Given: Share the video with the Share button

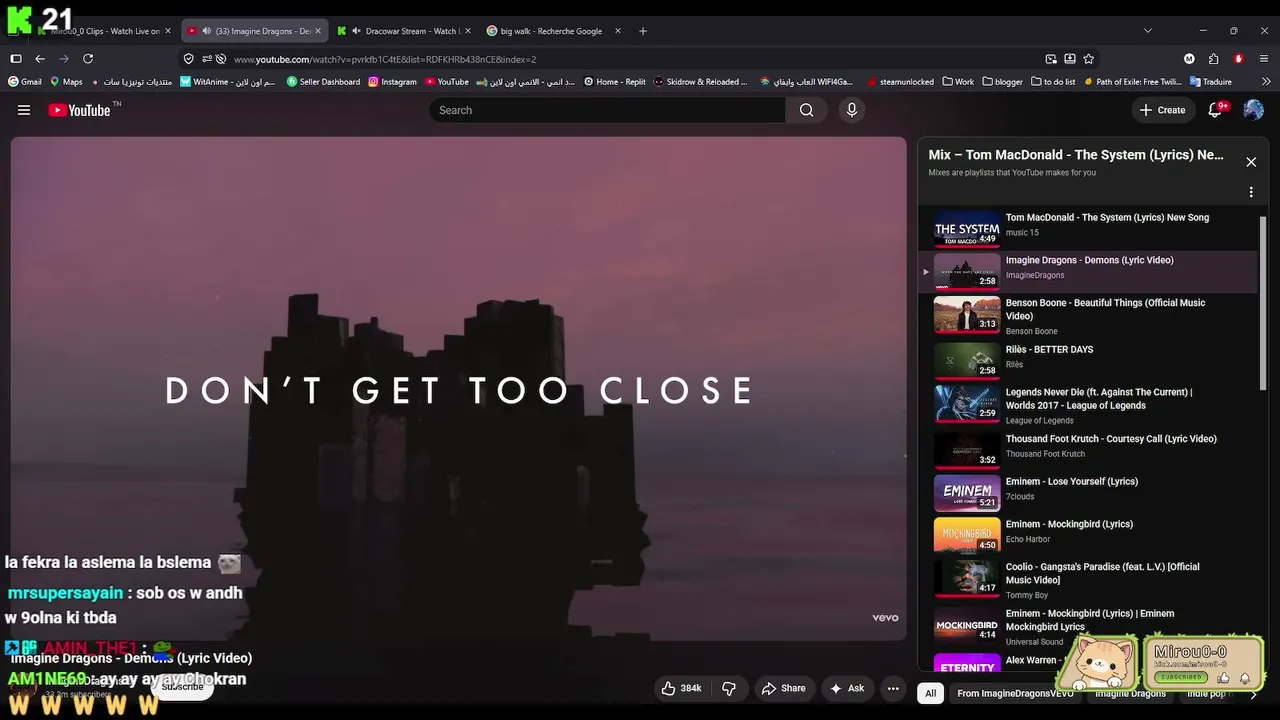Looking at the screenshot, I should click(783, 688).
